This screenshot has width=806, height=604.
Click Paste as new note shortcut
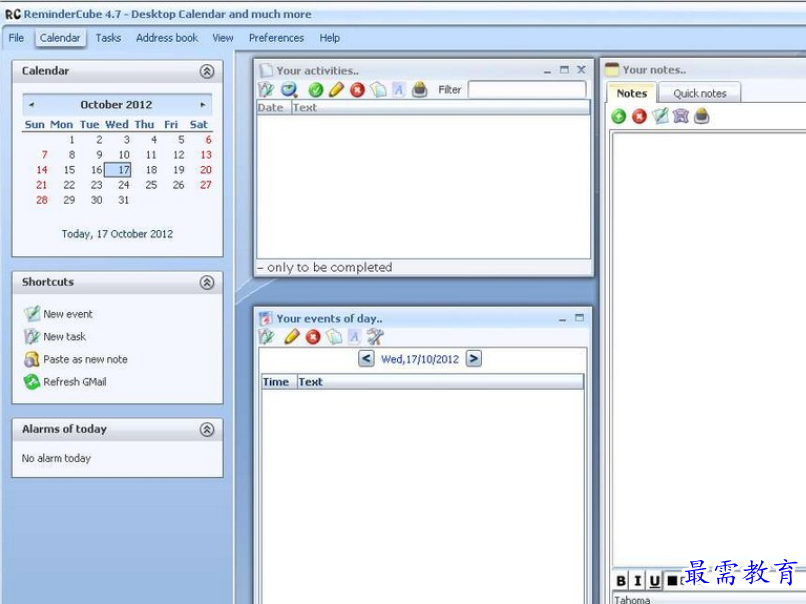(85, 359)
